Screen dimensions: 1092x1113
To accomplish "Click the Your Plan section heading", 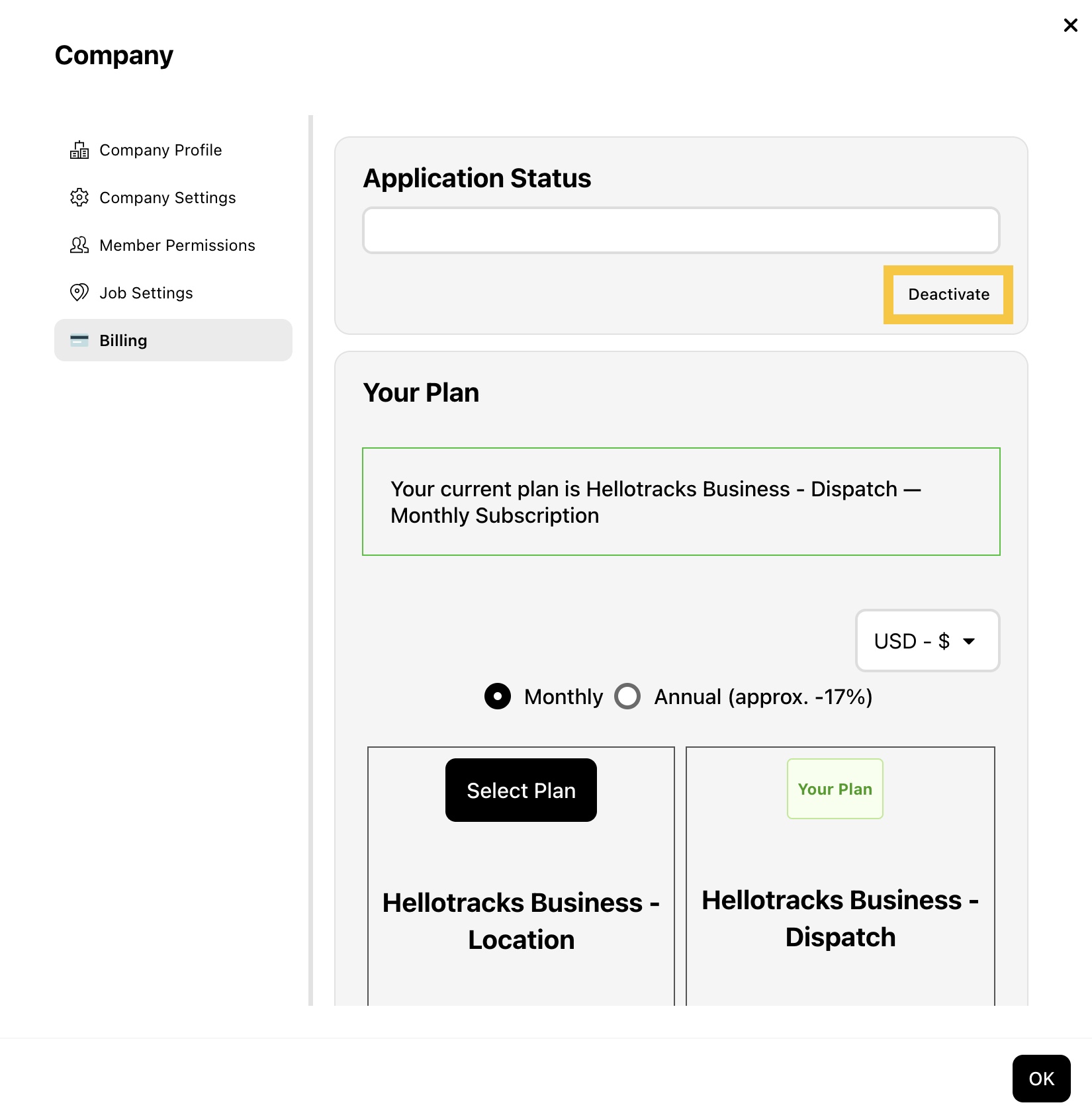I will tap(421, 392).
